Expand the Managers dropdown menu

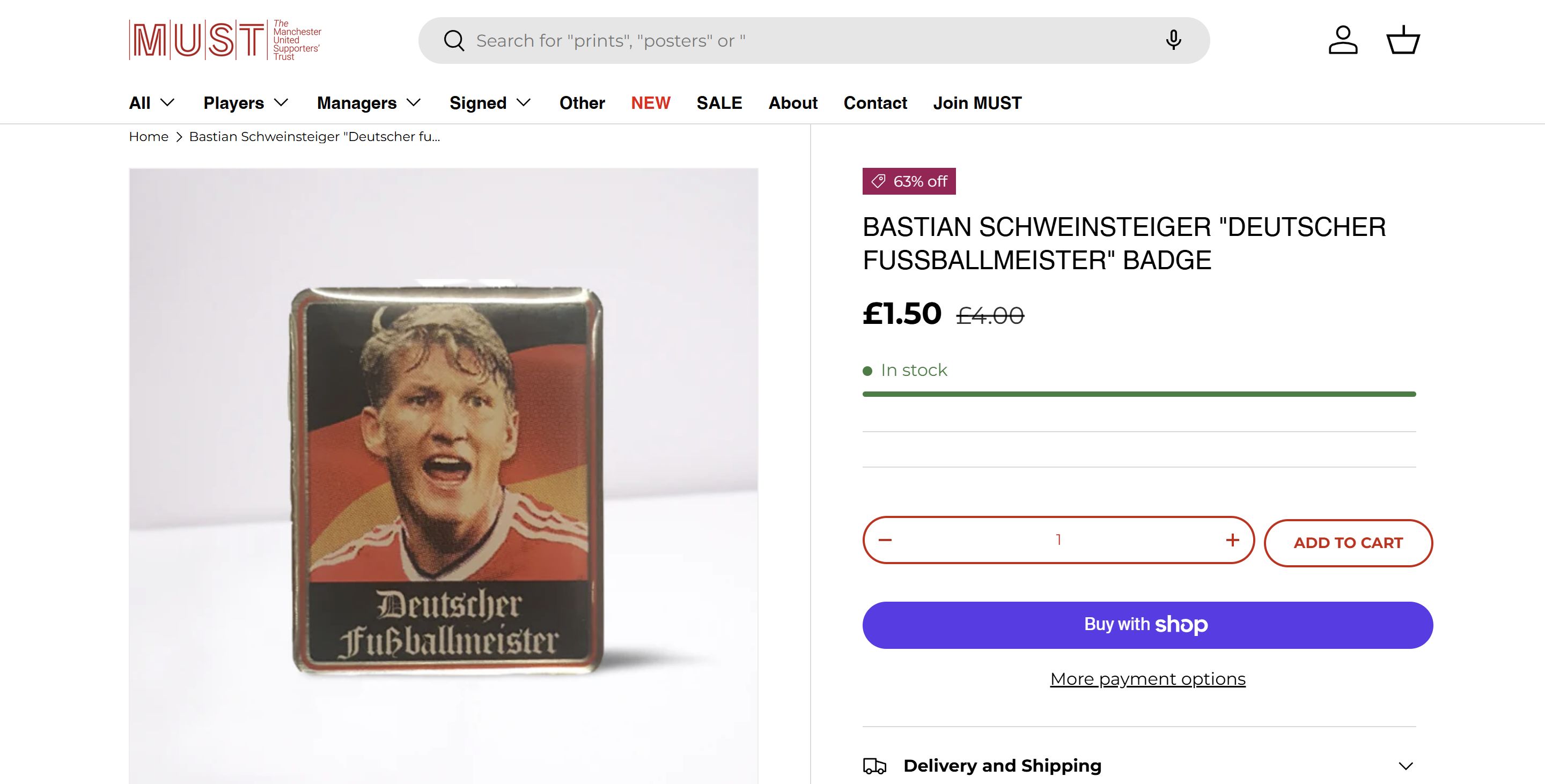(369, 103)
